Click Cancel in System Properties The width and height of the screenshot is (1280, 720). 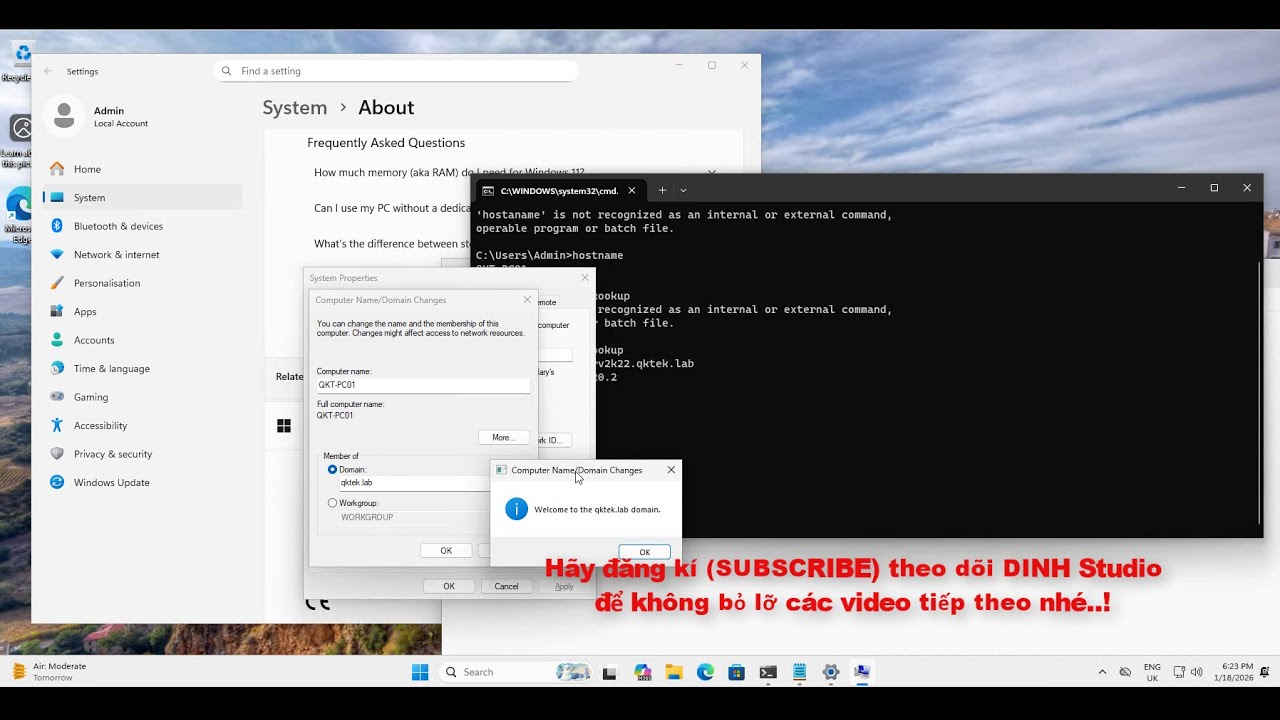tap(507, 586)
